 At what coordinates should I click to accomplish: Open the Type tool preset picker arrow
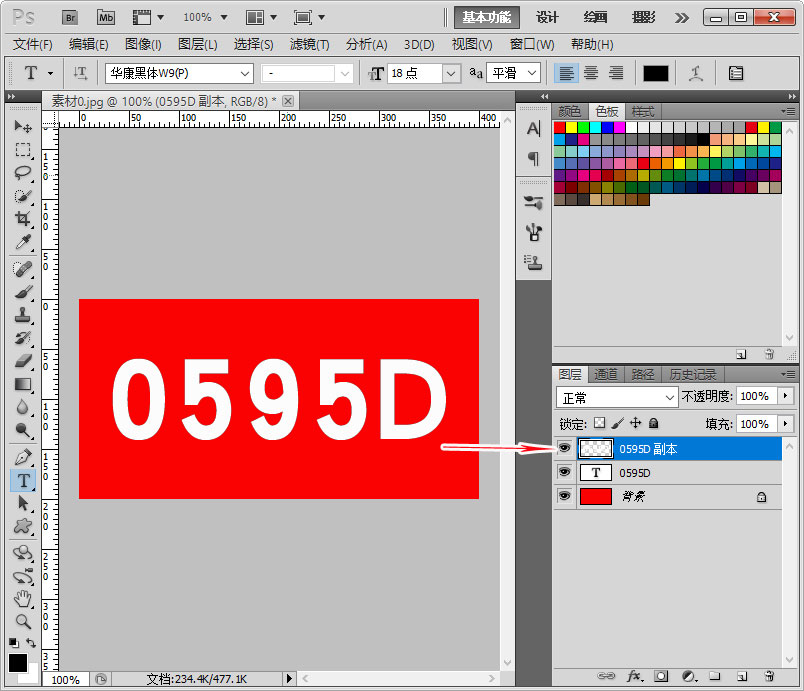pyautogui.click(x=50, y=73)
